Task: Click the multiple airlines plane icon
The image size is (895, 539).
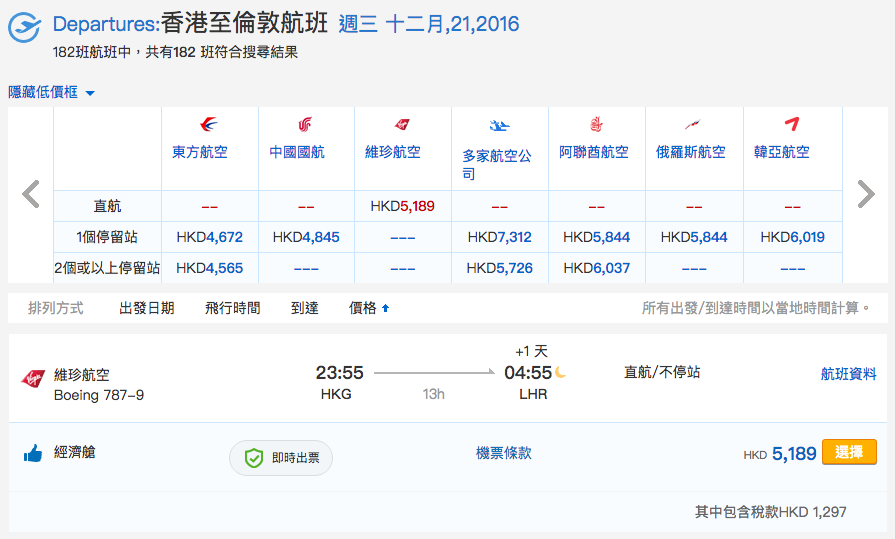Action: (499, 125)
